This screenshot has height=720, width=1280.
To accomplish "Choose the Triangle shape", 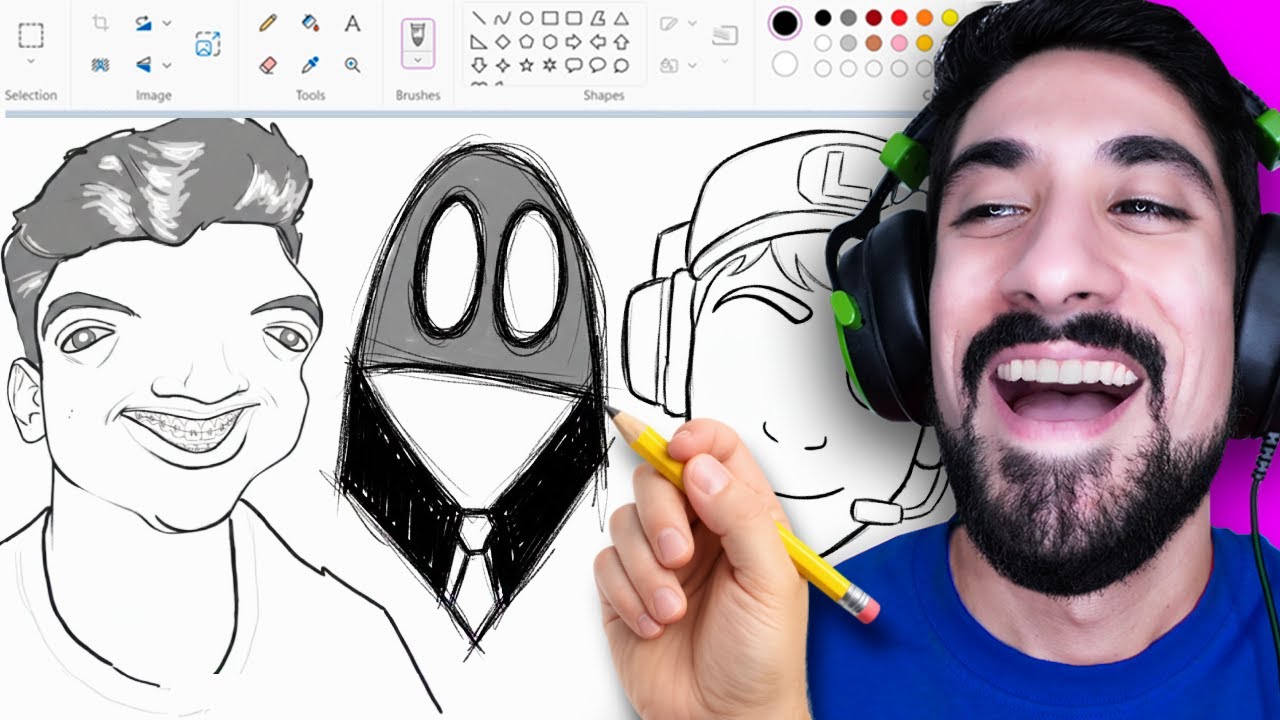I will coord(621,18).
